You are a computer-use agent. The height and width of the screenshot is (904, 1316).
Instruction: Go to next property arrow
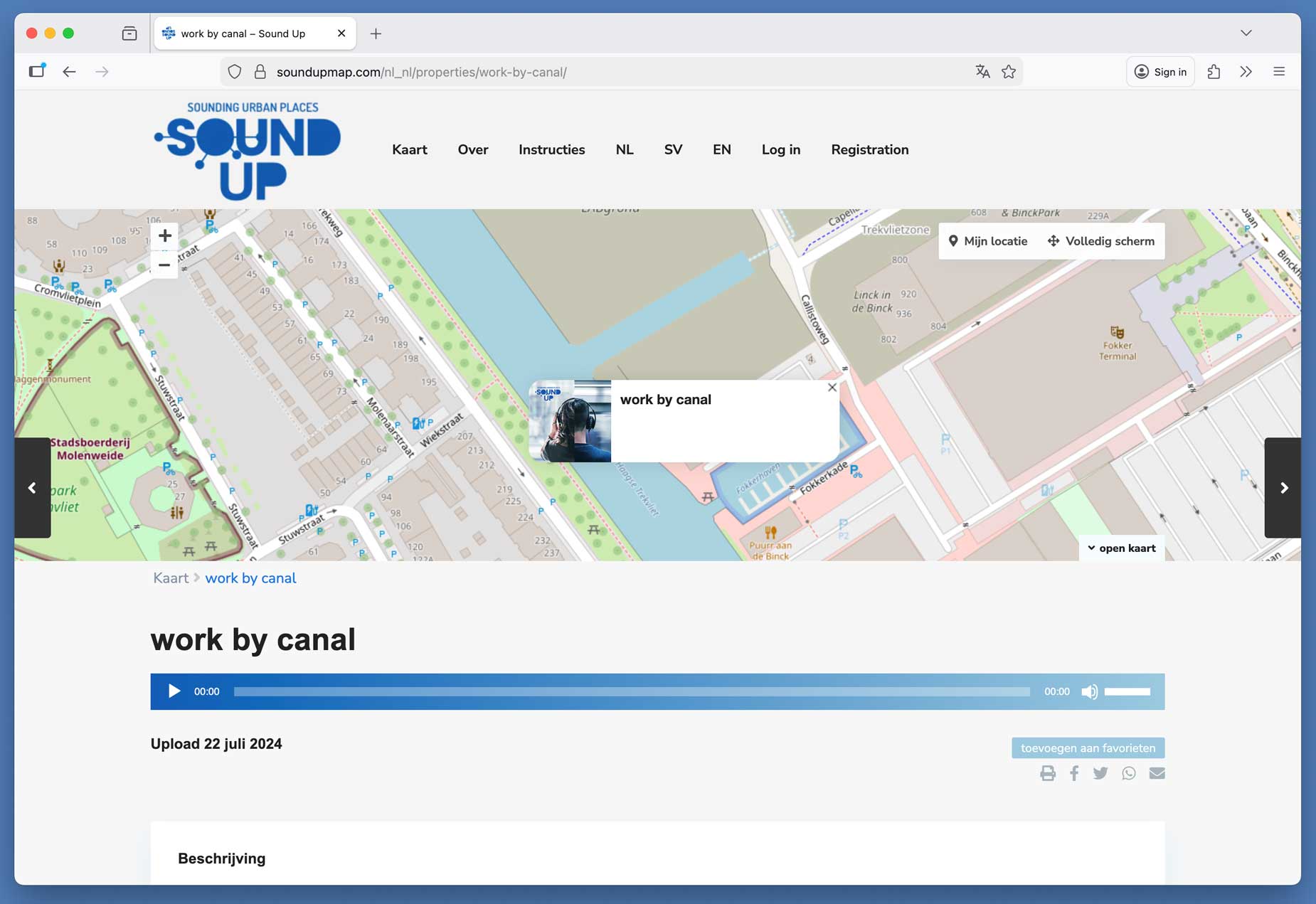[1283, 488]
